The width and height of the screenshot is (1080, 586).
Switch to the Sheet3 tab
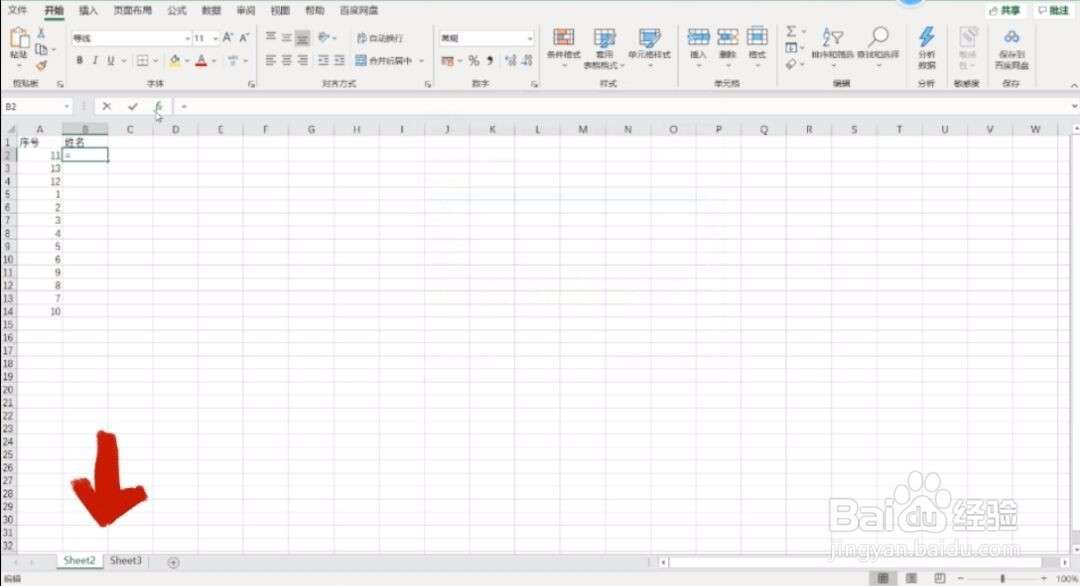pyautogui.click(x=125, y=561)
